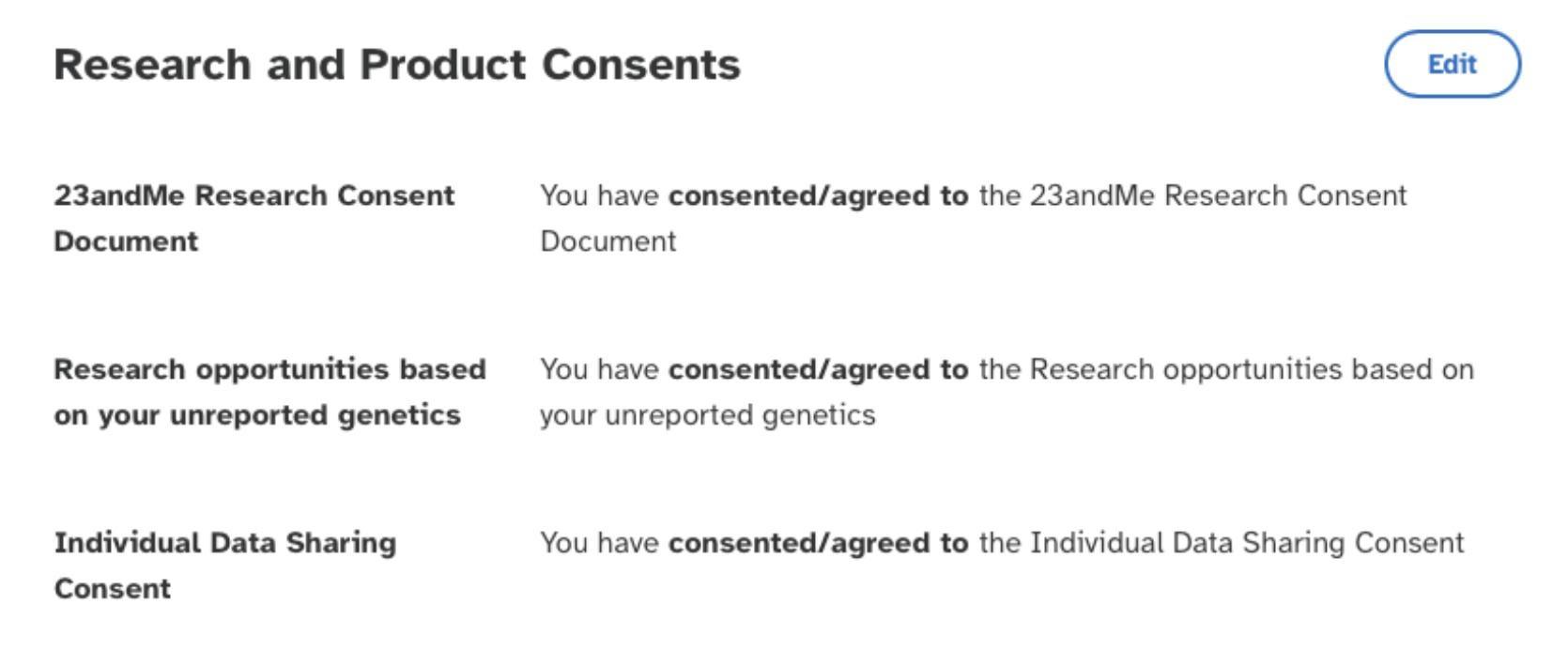Click "Document" ending the first status sentence
This screenshot has height=667, width=1568.
pyautogui.click(x=607, y=241)
